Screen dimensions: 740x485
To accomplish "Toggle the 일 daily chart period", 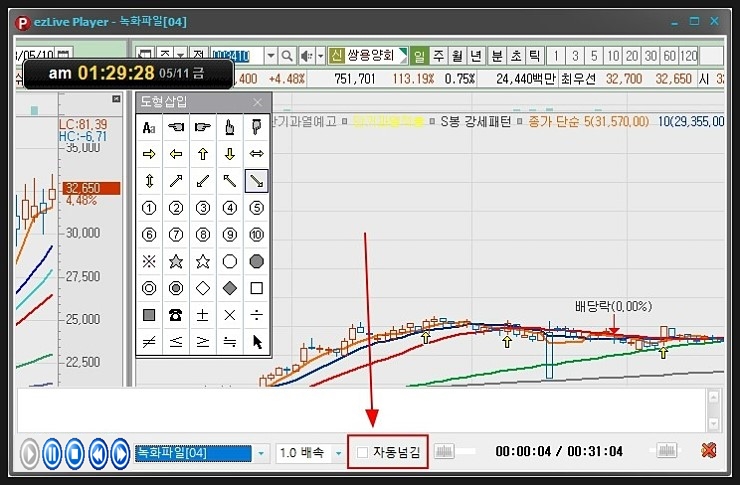I will point(420,56).
